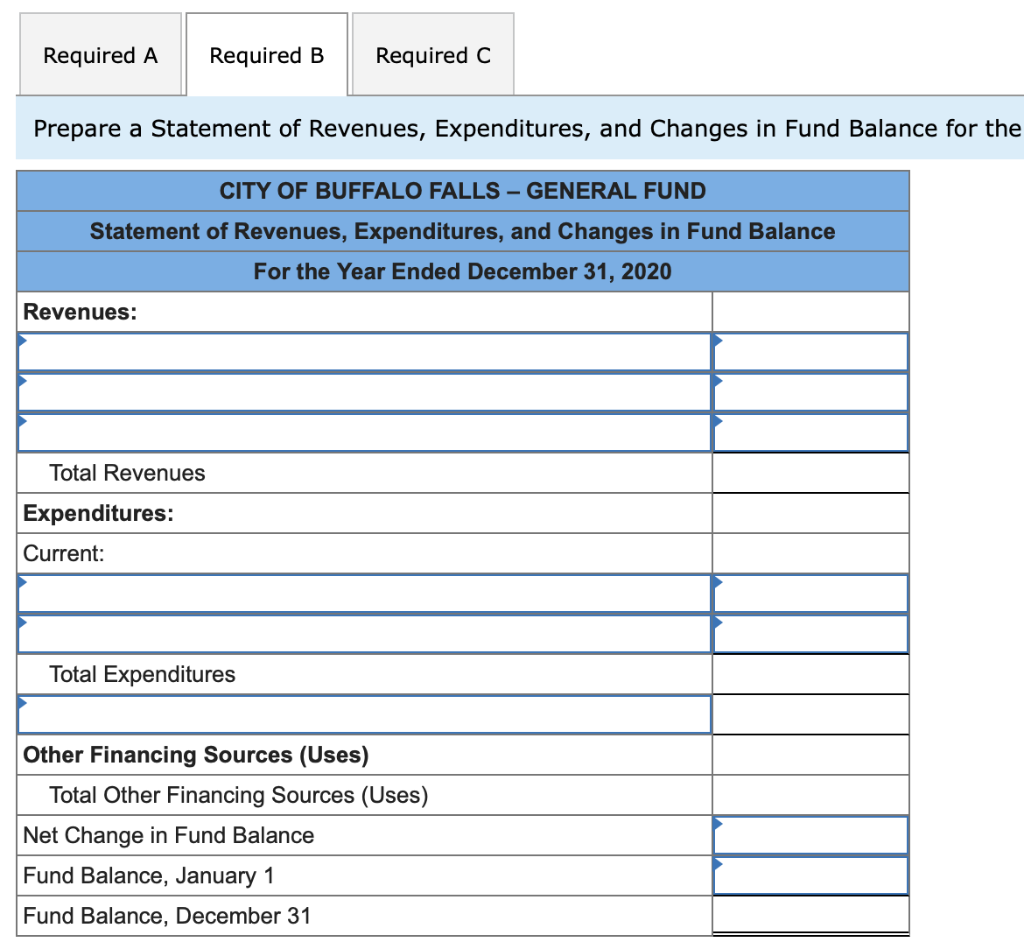
Task: Open the dropdown below Total Expenditures row
Action: click(20, 703)
